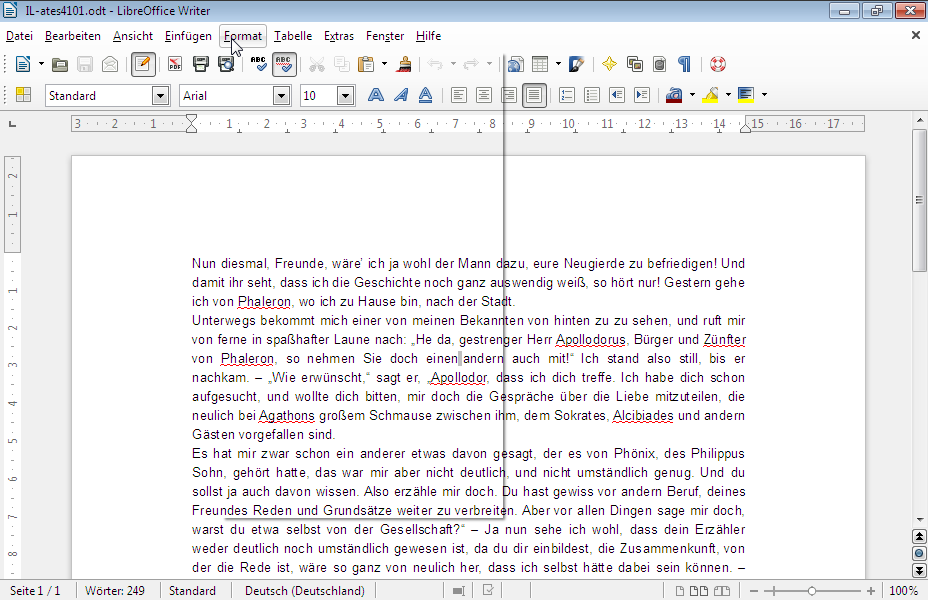Expand the font color palette arrow

point(692,95)
